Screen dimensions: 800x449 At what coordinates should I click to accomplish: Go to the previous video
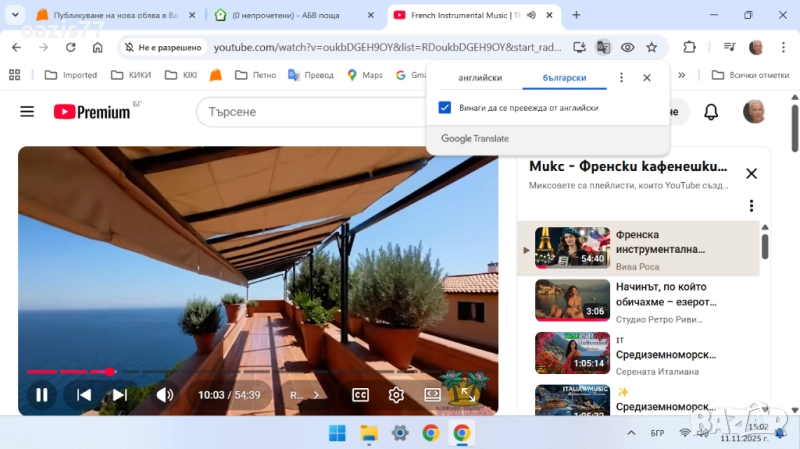pos(84,395)
